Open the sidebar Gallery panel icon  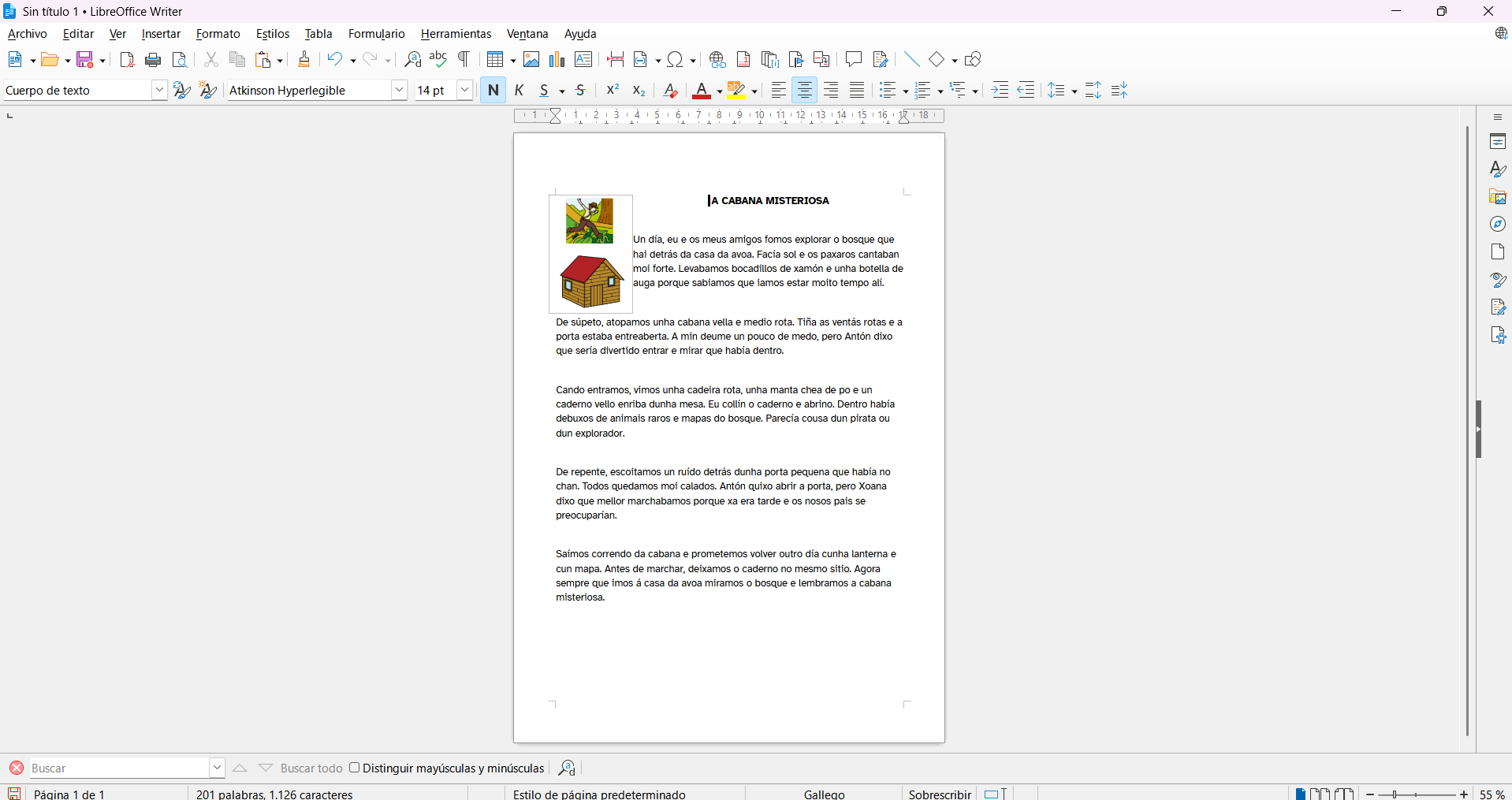[x=1498, y=197]
